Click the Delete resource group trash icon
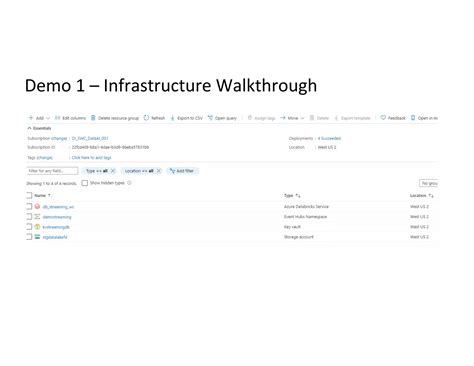474x366 pixels. point(93,118)
